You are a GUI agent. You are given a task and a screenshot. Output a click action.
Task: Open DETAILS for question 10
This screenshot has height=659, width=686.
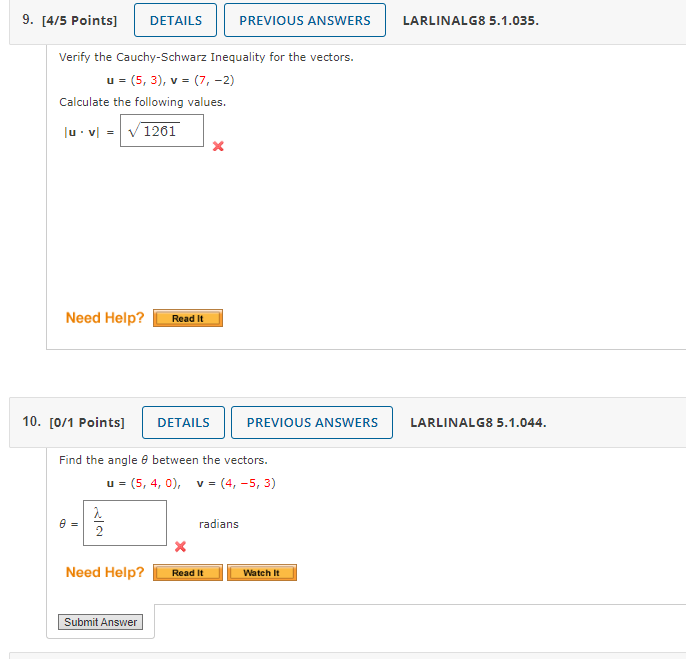tap(183, 422)
